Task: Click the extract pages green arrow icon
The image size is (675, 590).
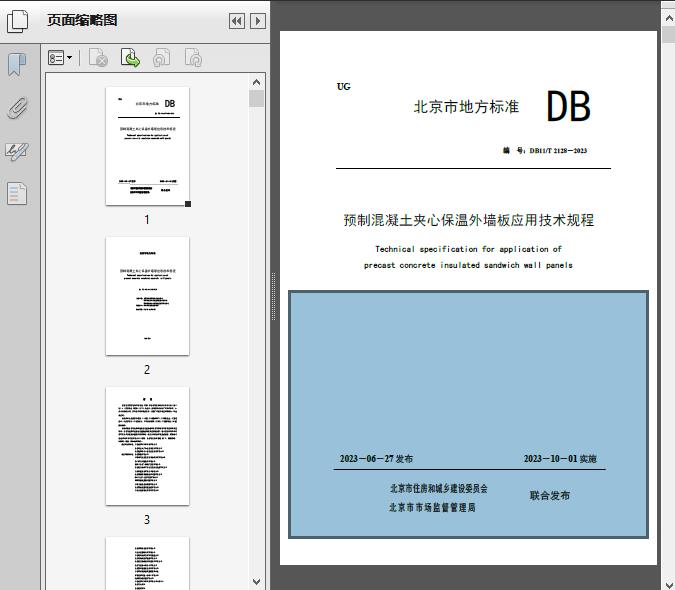Action: 130,58
